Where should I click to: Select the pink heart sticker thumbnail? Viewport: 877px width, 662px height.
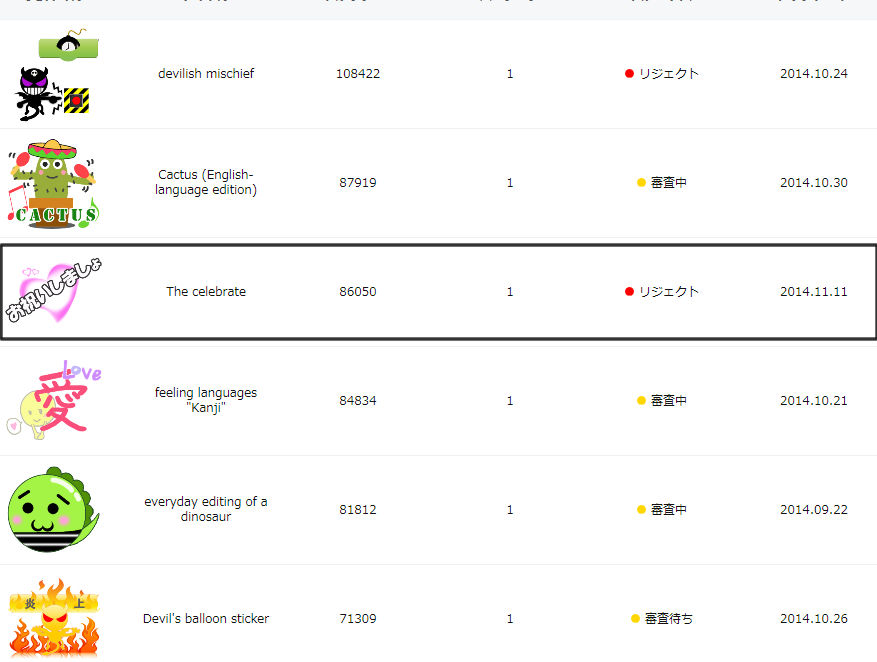55,291
